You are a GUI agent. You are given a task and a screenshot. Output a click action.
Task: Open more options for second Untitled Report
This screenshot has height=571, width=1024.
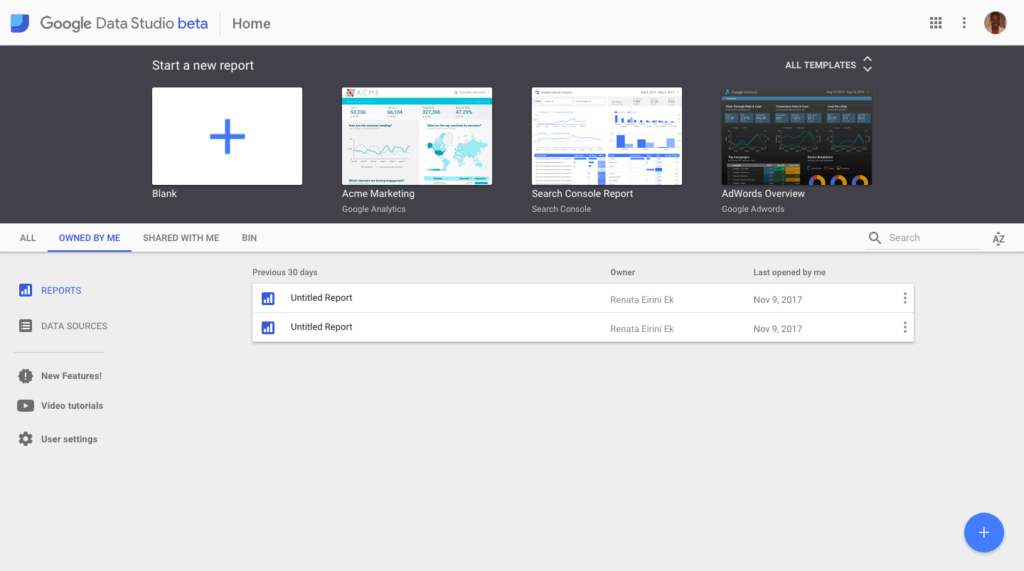click(904, 327)
